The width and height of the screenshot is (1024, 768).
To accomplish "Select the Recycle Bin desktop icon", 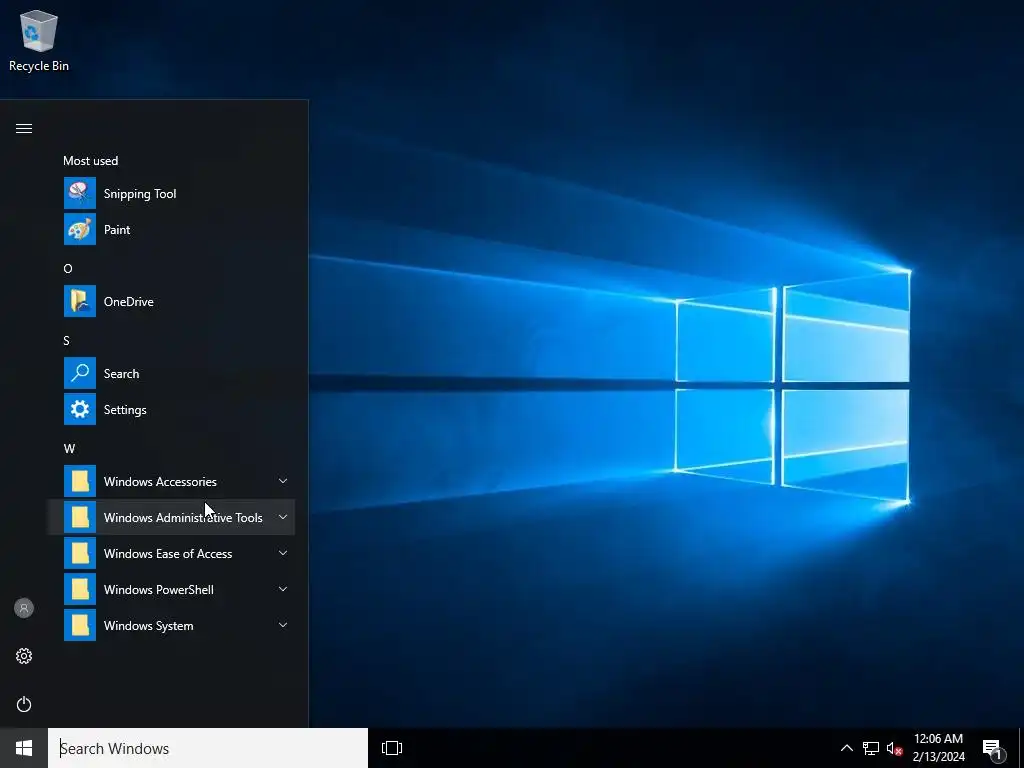I will pos(39,41).
